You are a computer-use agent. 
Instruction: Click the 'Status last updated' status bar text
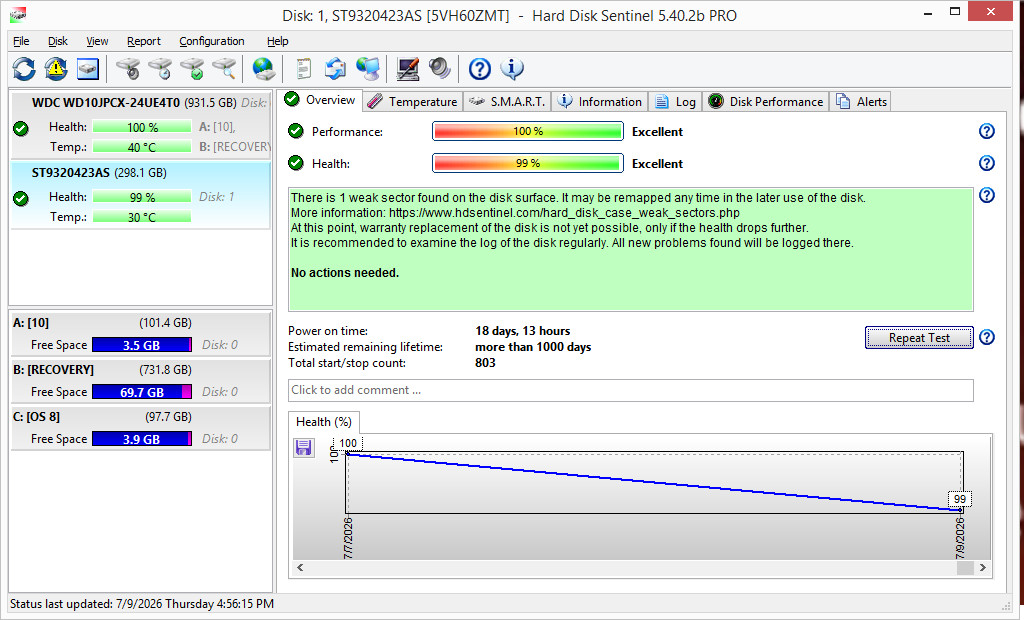[x=142, y=604]
